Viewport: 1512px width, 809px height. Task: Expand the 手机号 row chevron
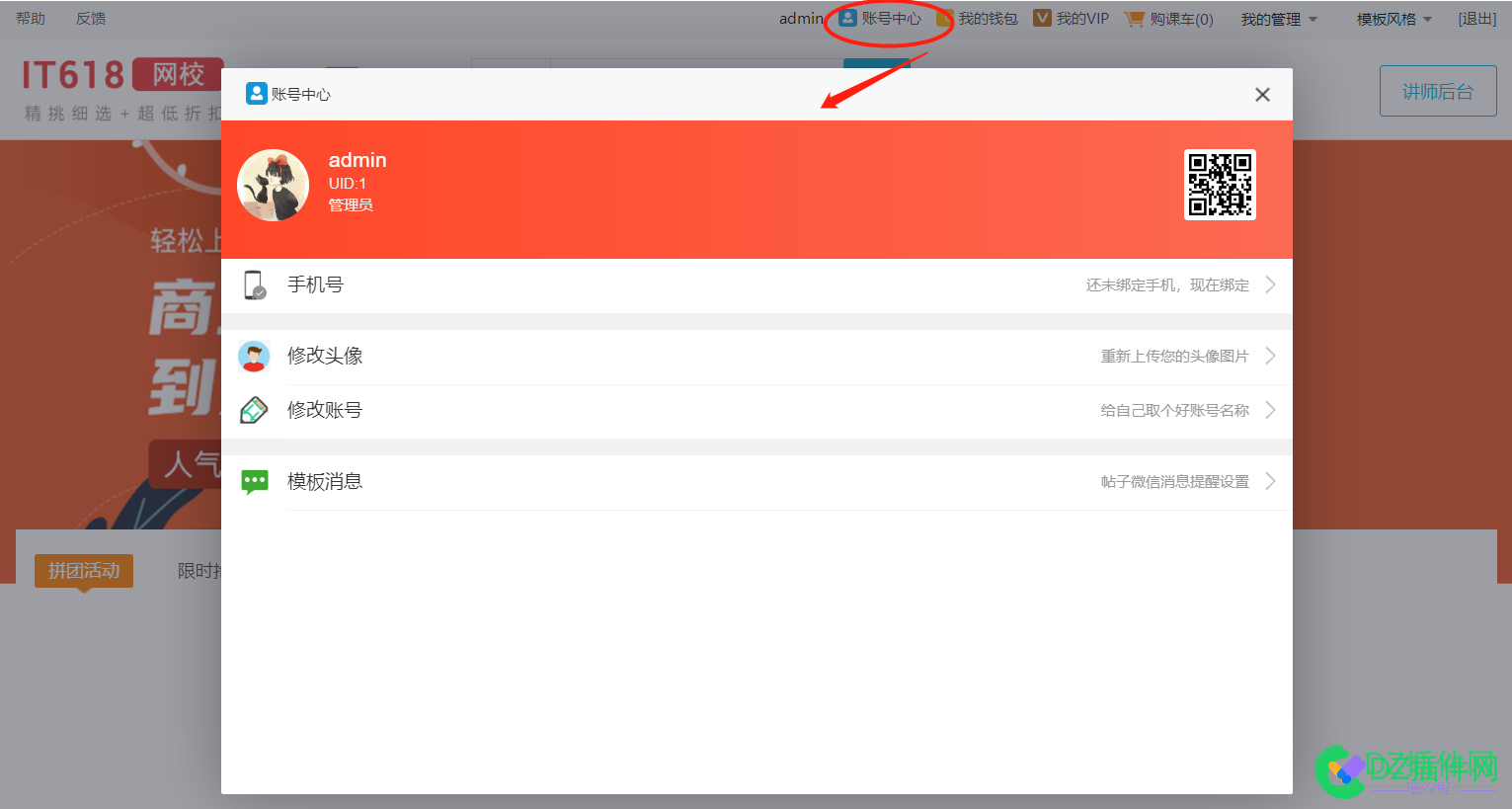[1270, 284]
